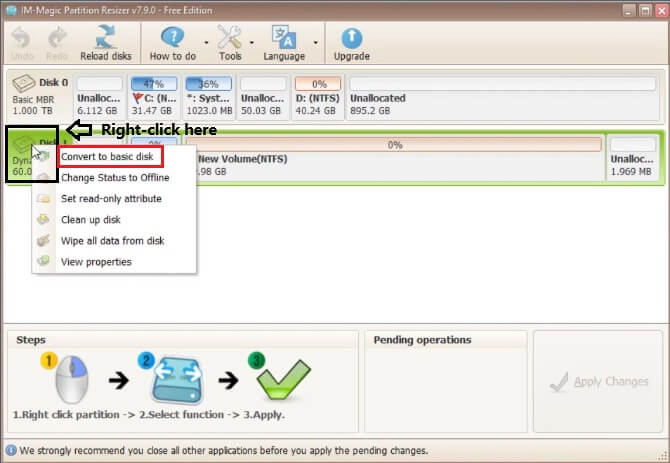Viewport: 670px width, 463px height.
Task: Choose Change Status to Offline
Action: (x=114, y=177)
